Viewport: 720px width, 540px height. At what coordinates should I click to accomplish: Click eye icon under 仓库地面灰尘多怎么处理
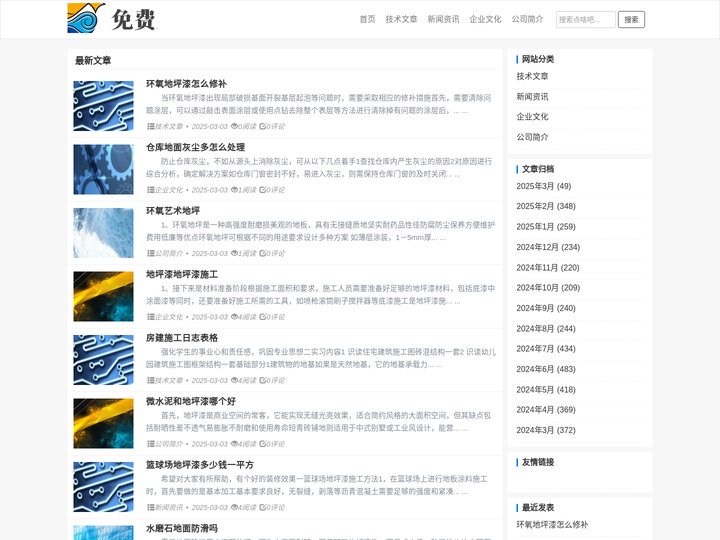pos(234,190)
